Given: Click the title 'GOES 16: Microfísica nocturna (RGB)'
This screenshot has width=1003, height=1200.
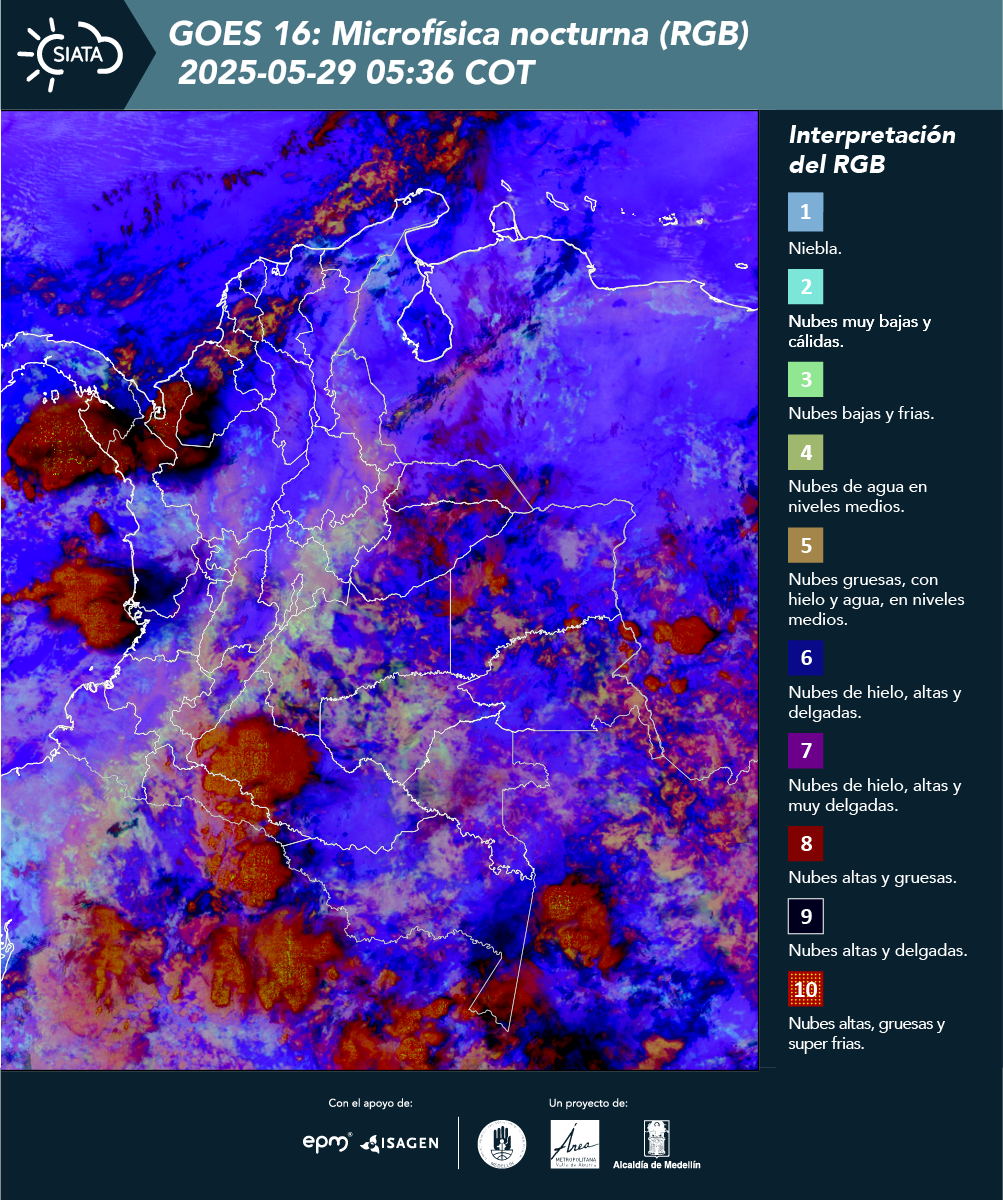Looking at the screenshot, I should tap(458, 35).
